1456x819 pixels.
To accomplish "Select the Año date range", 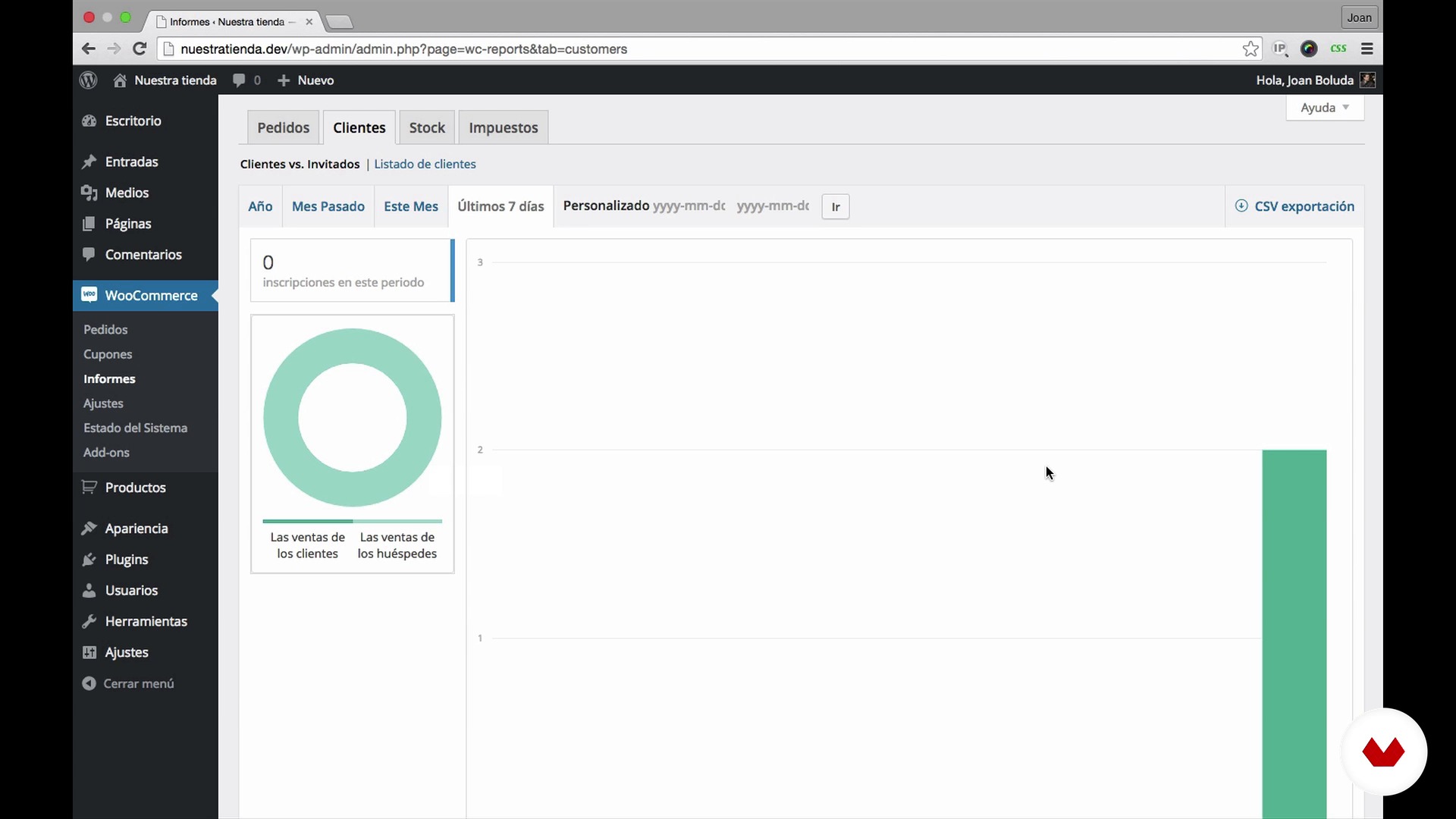I will point(260,206).
